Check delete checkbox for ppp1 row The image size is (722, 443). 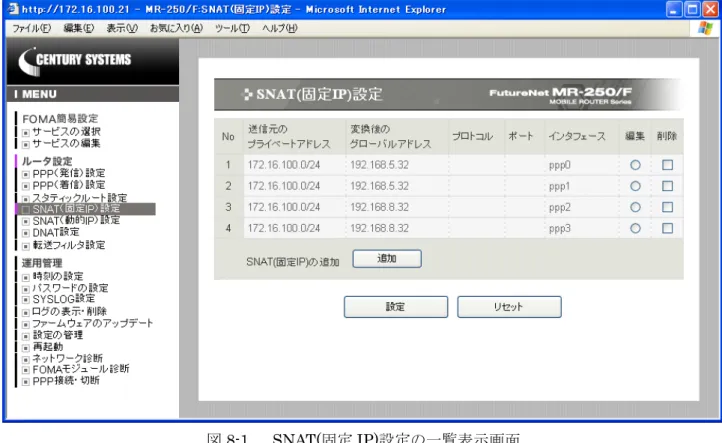coord(667,186)
